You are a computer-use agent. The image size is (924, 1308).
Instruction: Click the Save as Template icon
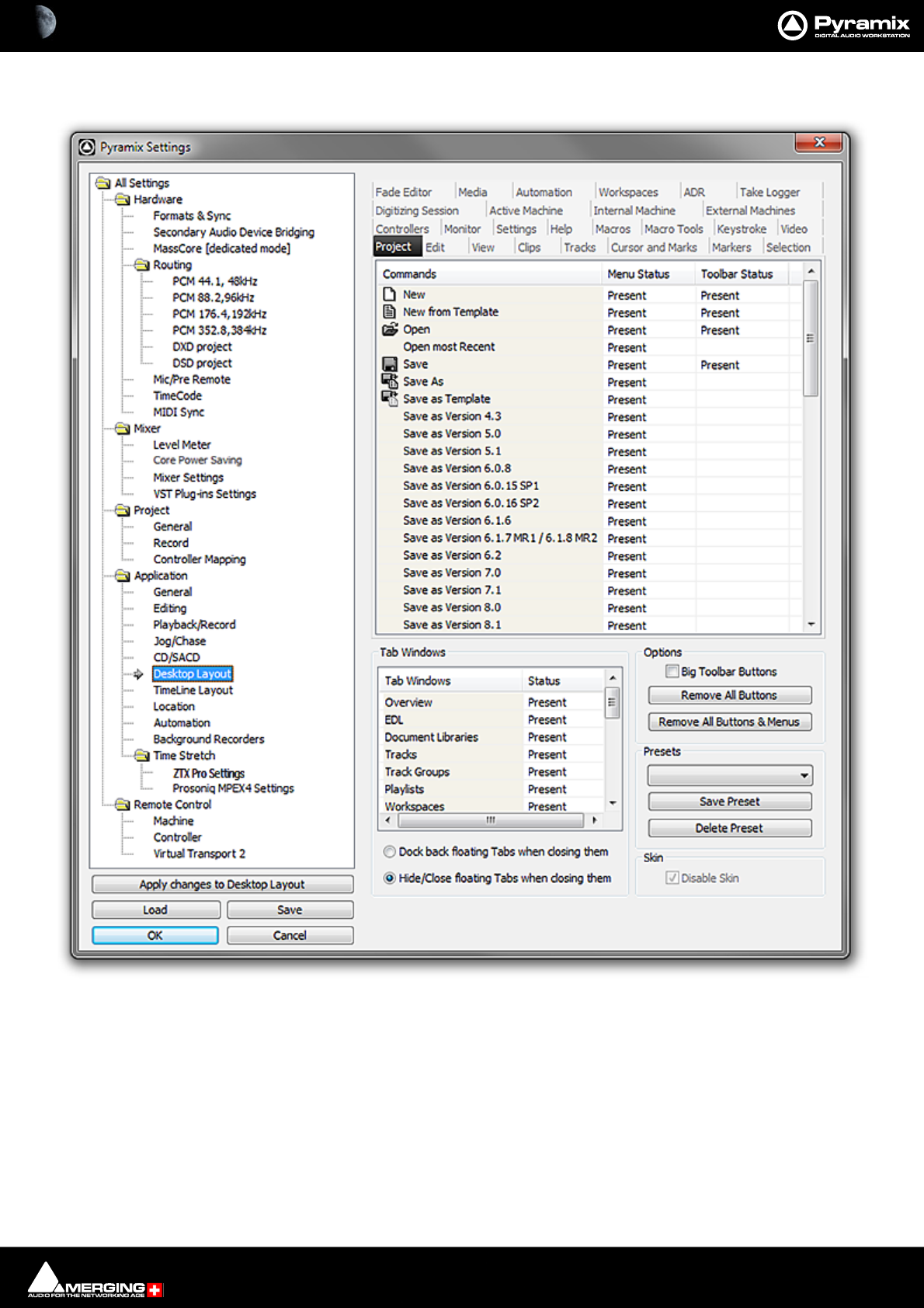390,398
